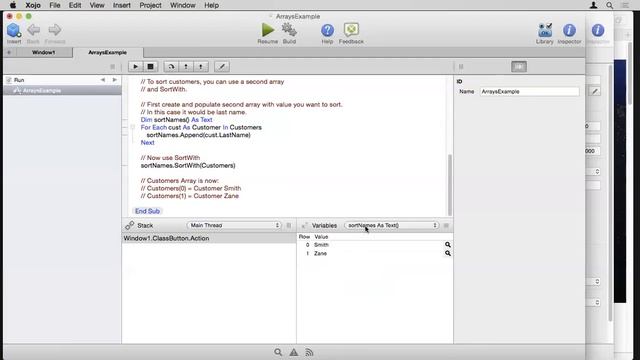Click the Value column header
Viewport: 640px width, 360px height.
point(321,237)
